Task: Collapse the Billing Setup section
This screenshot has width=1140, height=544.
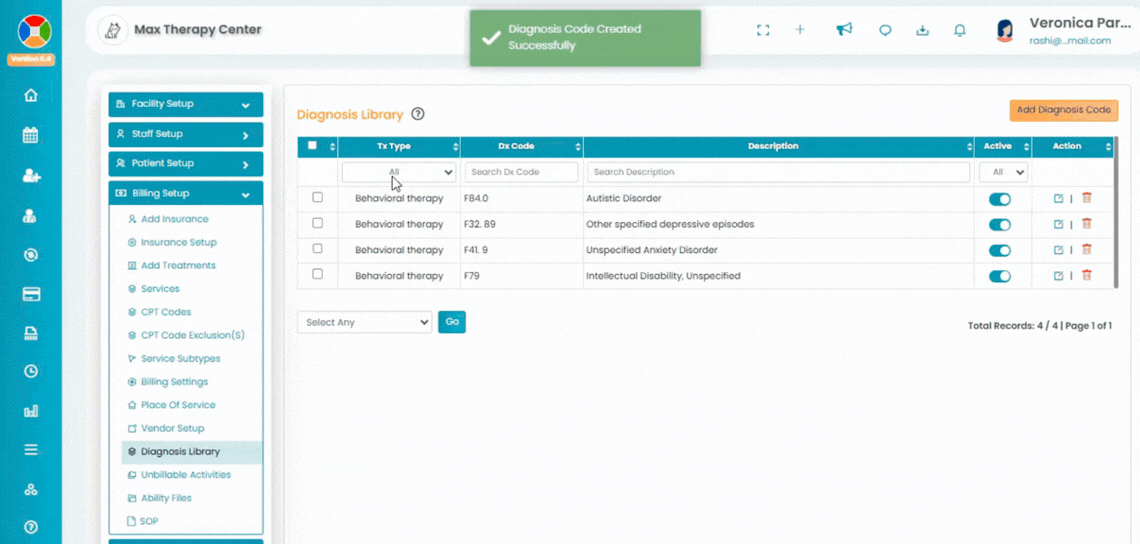Action: pos(185,193)
